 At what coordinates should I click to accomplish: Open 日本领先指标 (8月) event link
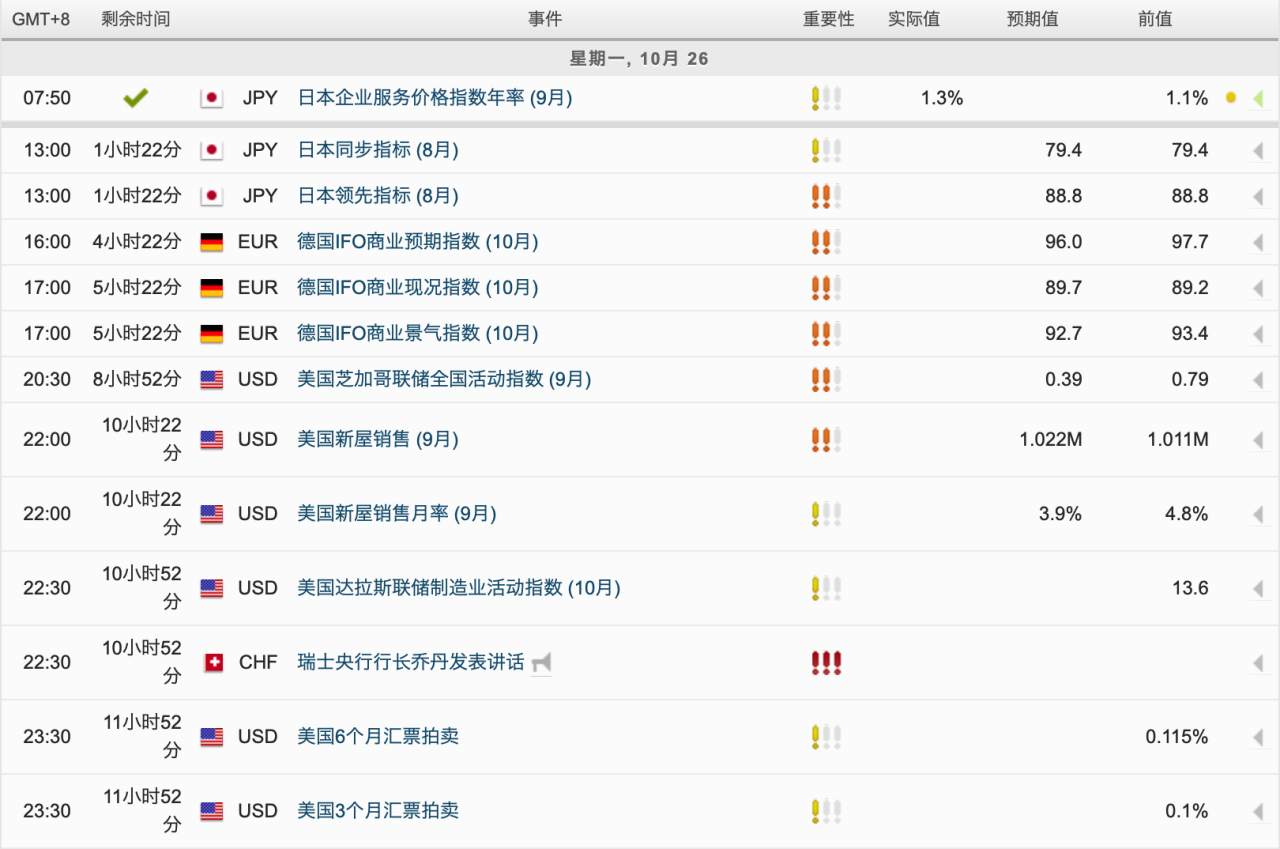[378, 196]
